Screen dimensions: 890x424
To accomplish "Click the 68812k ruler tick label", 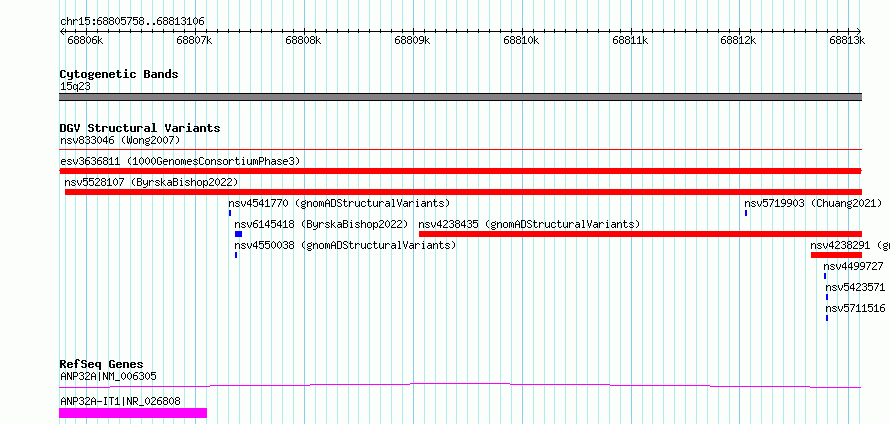I will pyautogui.click(x=739, y=40).
